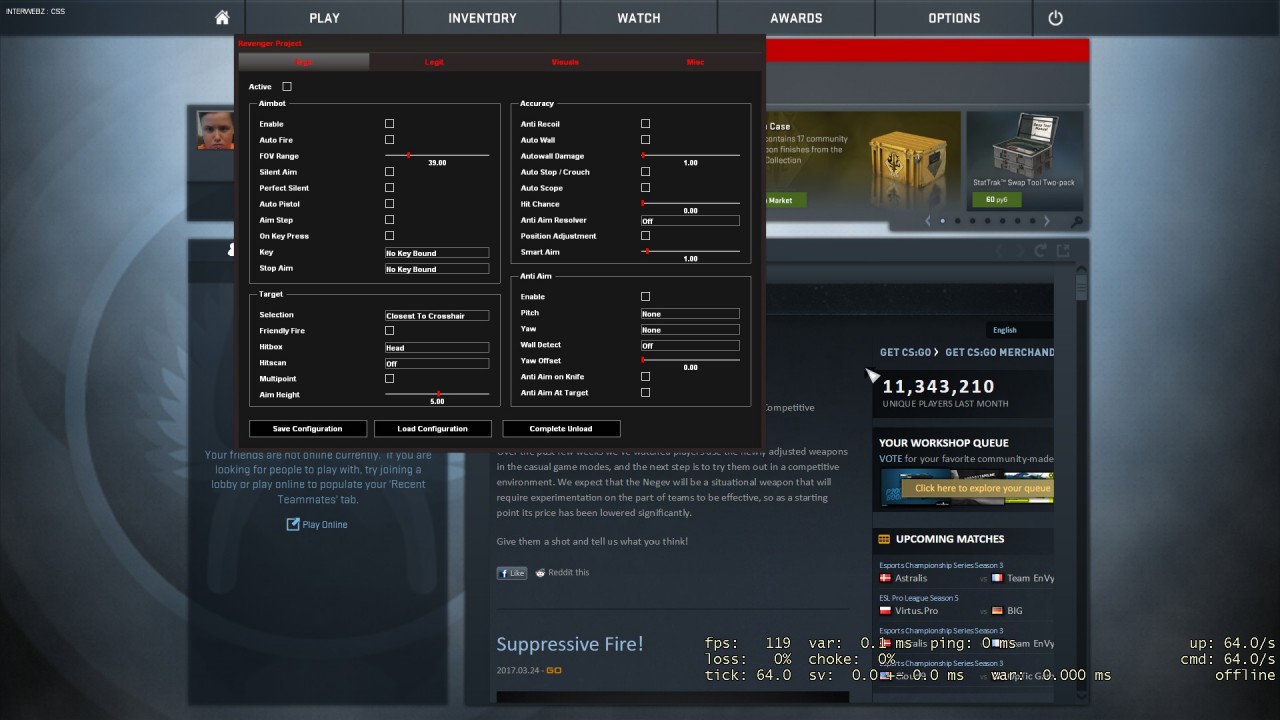Open the store search magnifier

1076,221
